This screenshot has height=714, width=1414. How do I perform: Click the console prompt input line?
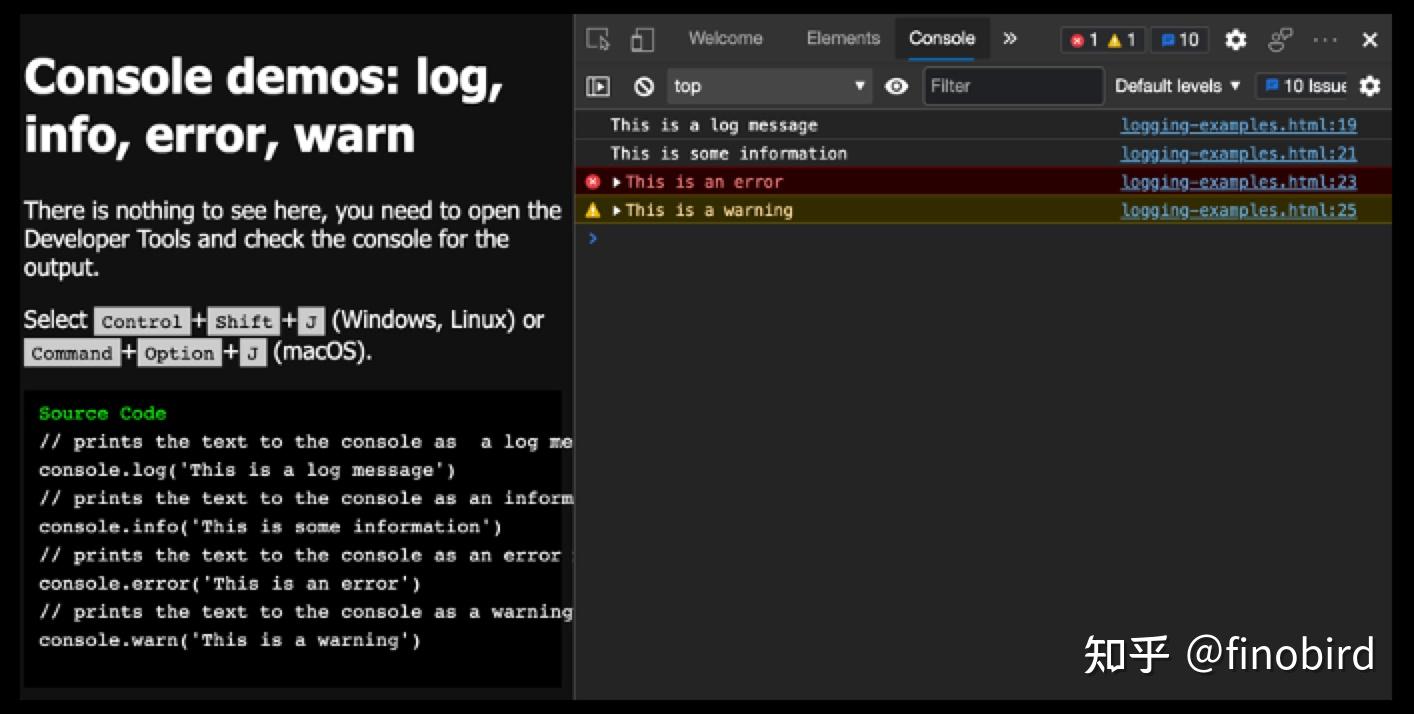983,238
